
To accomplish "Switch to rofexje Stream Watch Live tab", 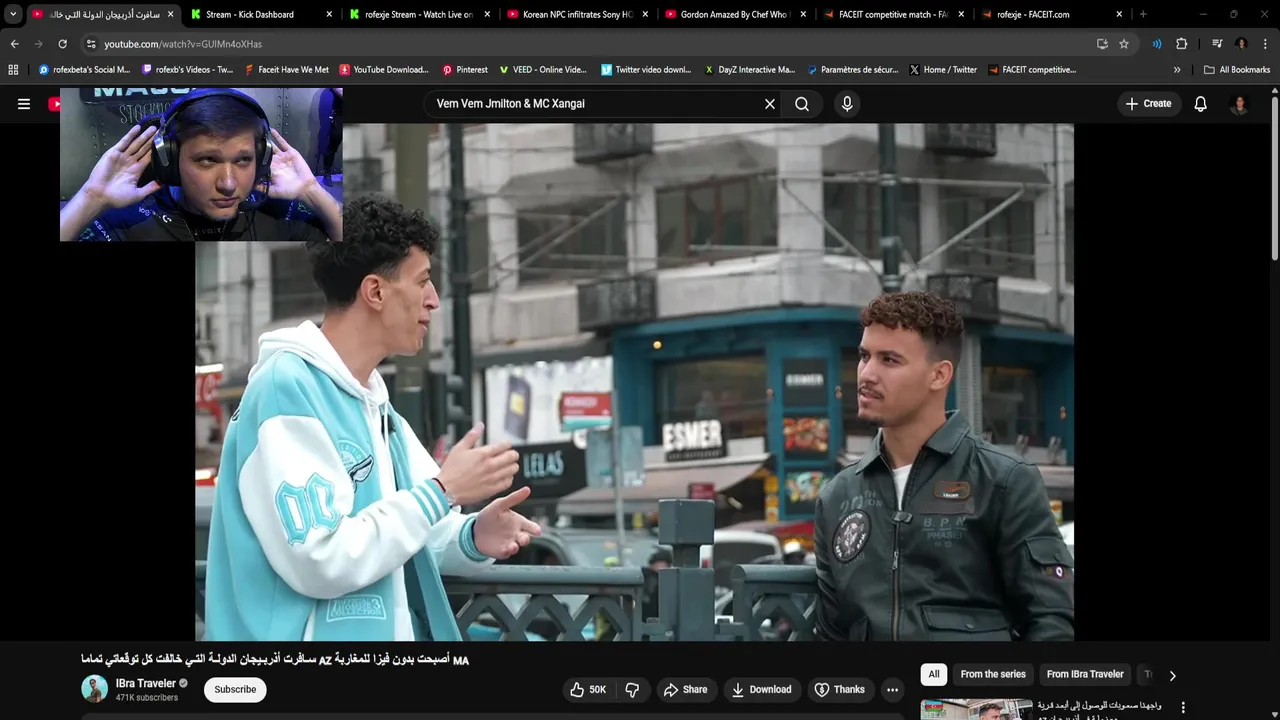I will (420, 14).
